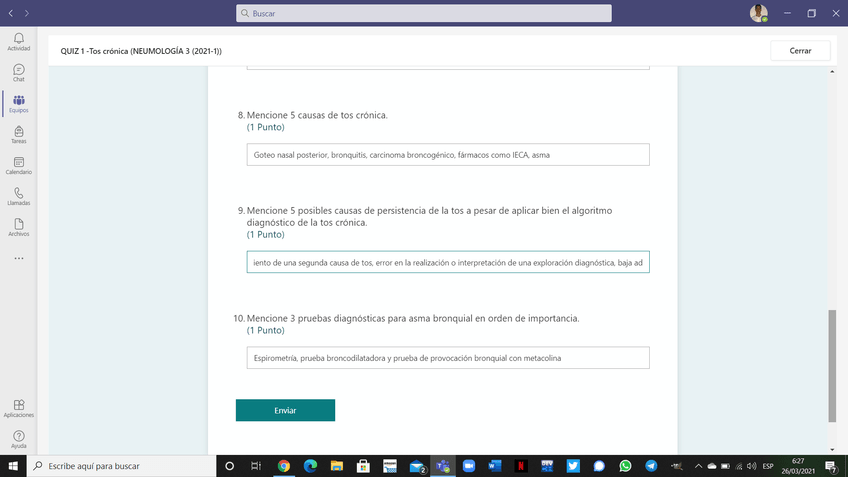Open WhatsApp from the taskbar
This screenshot has height=477, width=848.
point(625,466)
